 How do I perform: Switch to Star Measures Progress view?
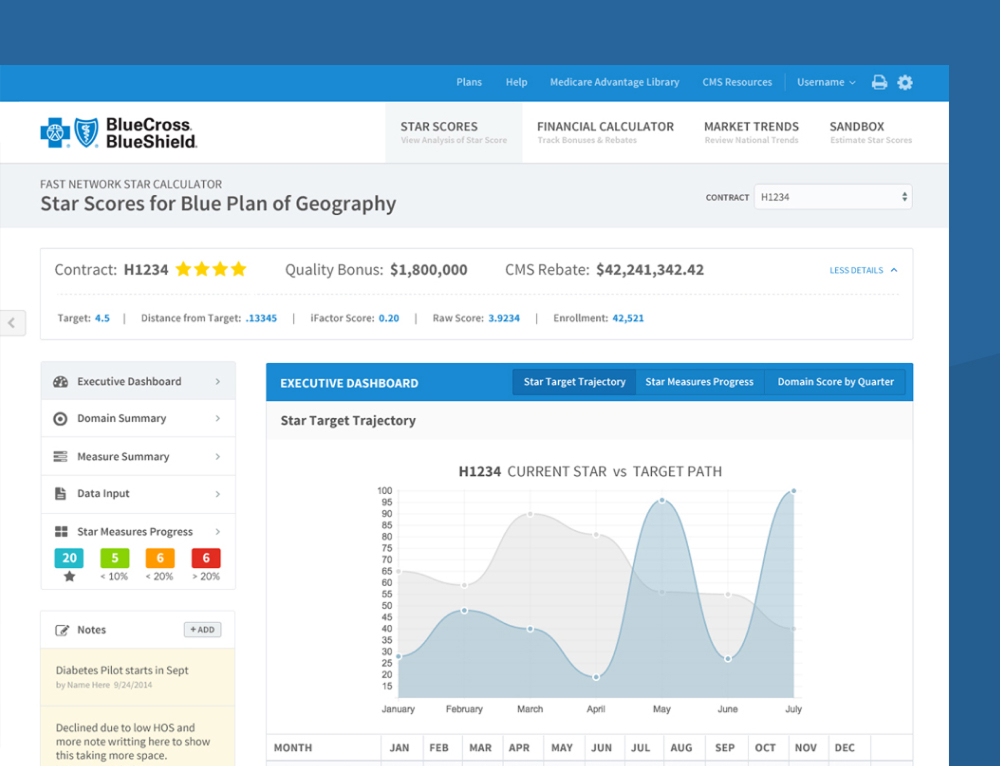tap(699, 382)
